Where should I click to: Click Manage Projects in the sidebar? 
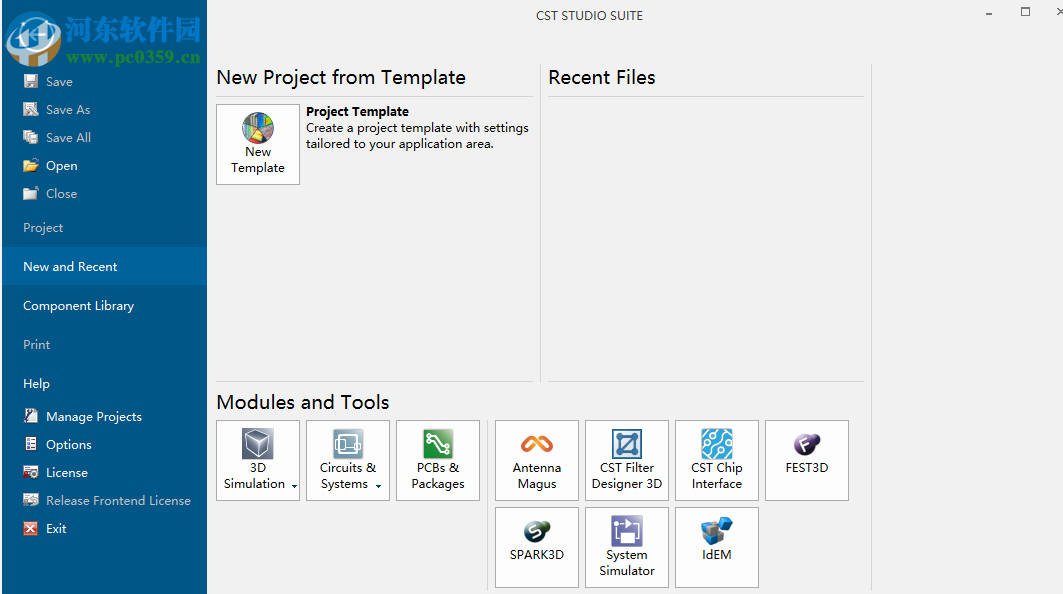point(93,417)
